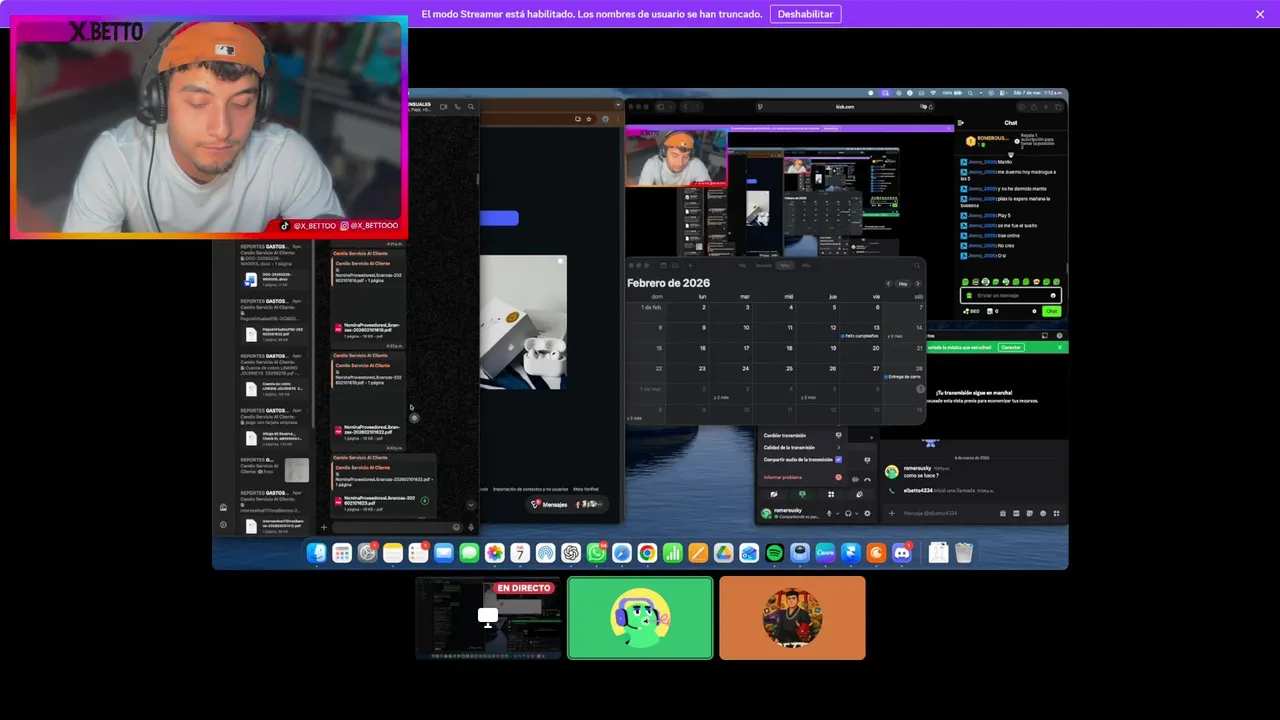Open Spotify in the shared Dock
Image resolution: width=1280 pixels, height=720 pixels.
point(774,553)
